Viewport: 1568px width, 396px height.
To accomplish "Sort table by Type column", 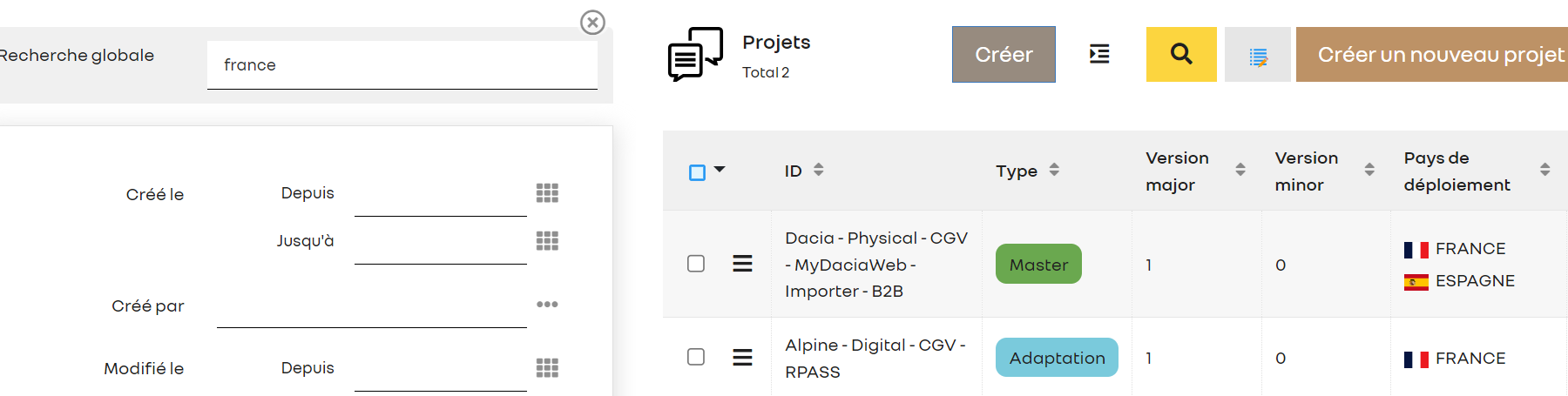I will 1054,170.
